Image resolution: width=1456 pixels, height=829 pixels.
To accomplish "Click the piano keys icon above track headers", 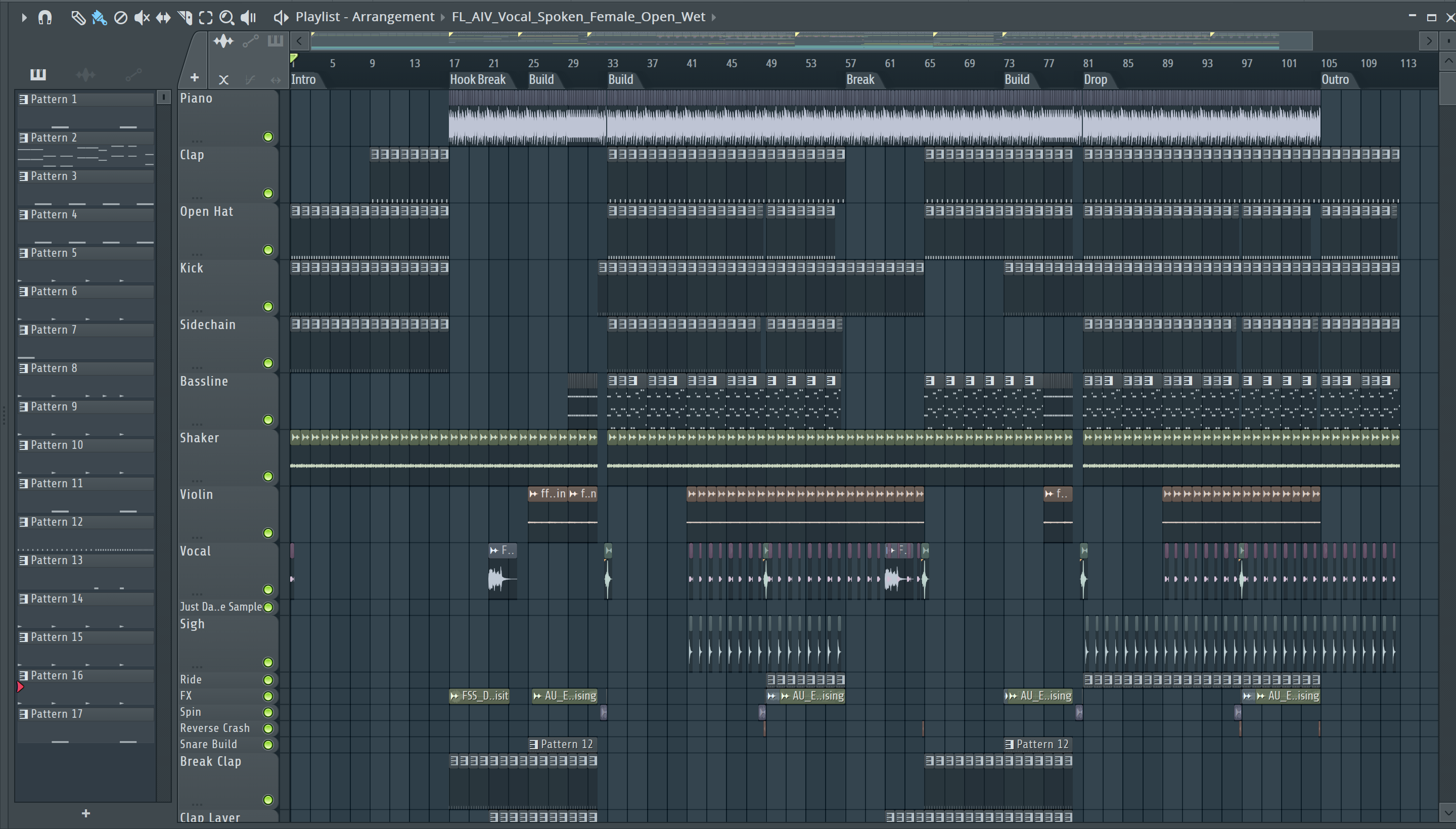I will (x=276, y=41).
